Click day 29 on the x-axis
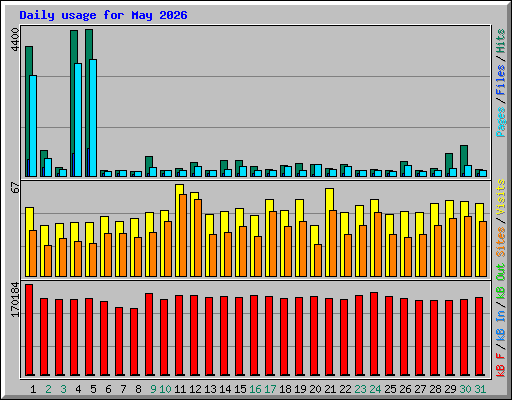The image size is (512, 400). pos(450,389)
